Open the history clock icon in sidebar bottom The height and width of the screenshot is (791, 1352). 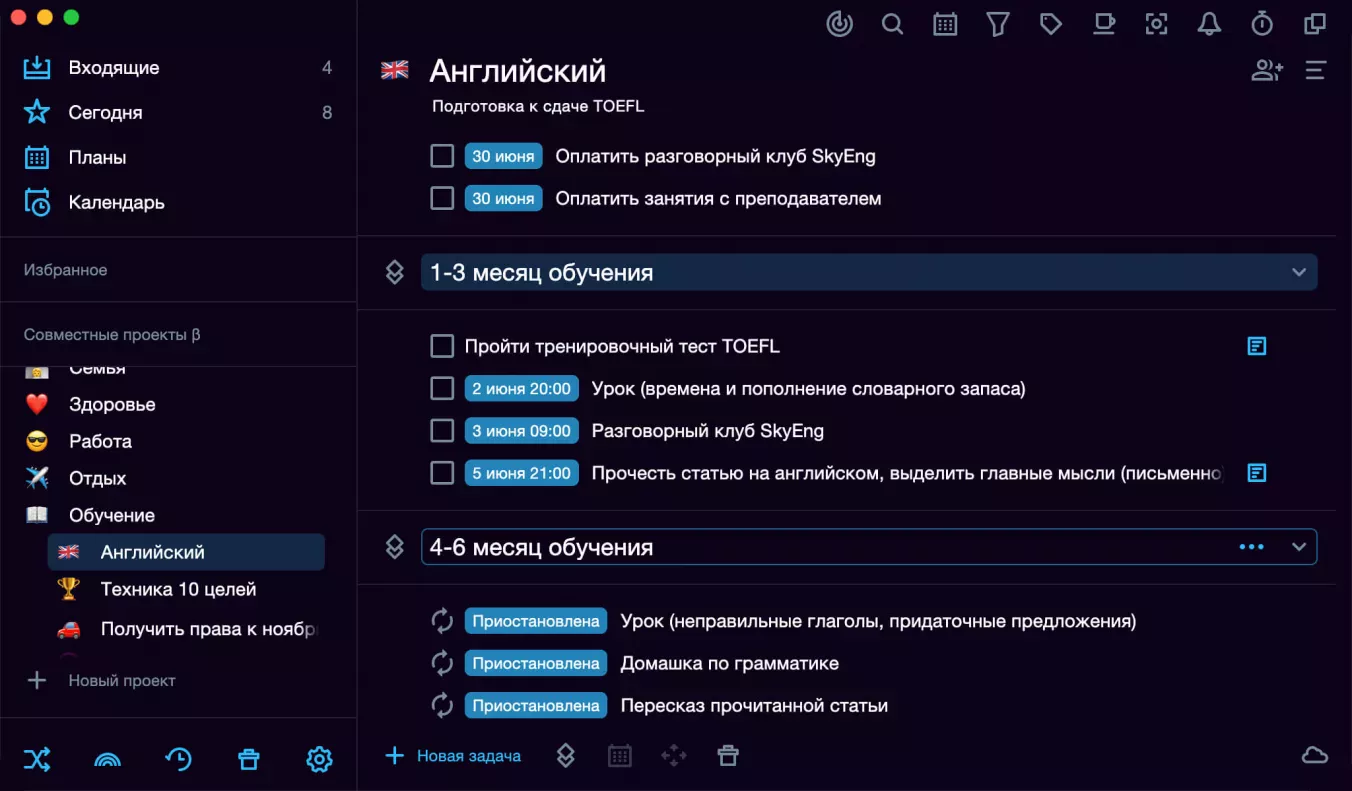tap(178, 760)
